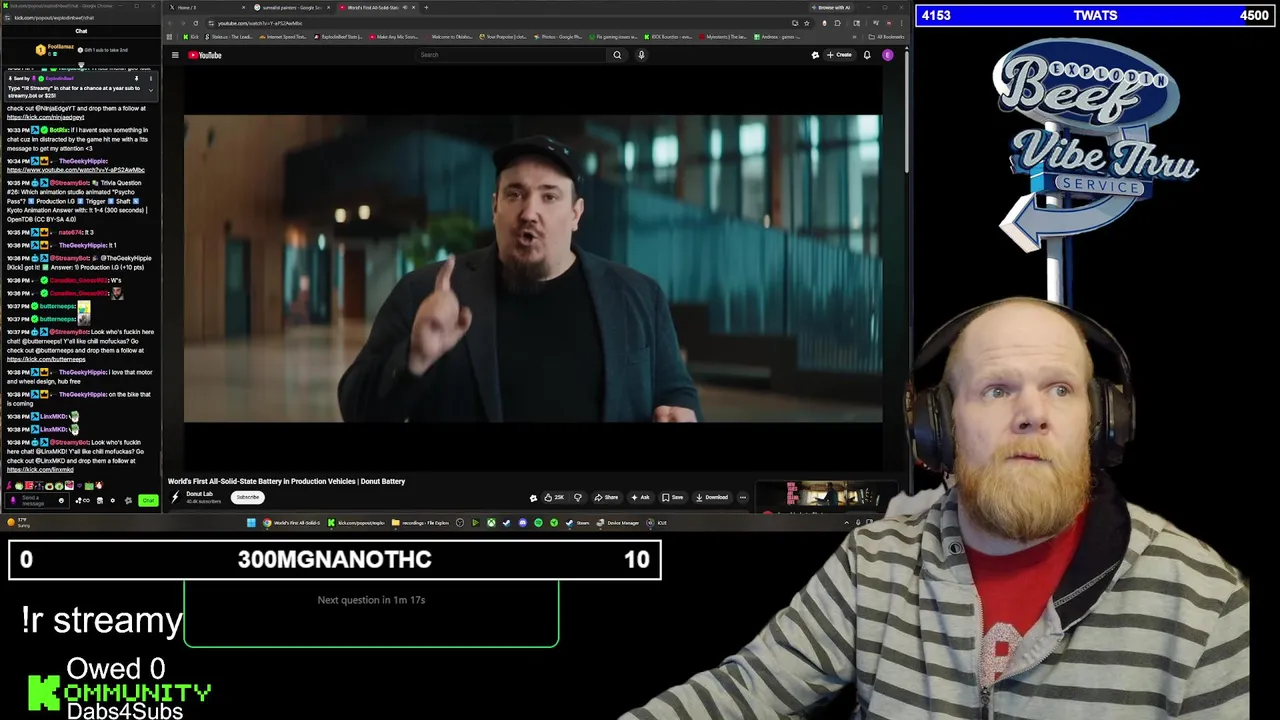The height and width of the screenshot is (720, 1280).
Task: Click the YouTube page scrollbar
Action: (906, 110)
